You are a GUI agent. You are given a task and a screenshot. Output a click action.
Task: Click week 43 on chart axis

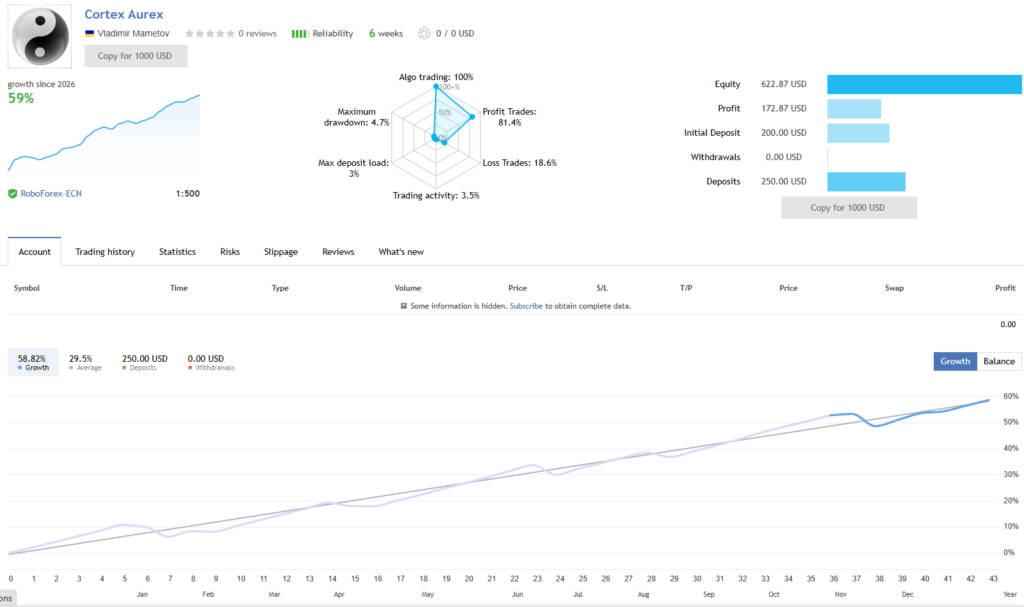pyautogui.click(x=993, y=578)
